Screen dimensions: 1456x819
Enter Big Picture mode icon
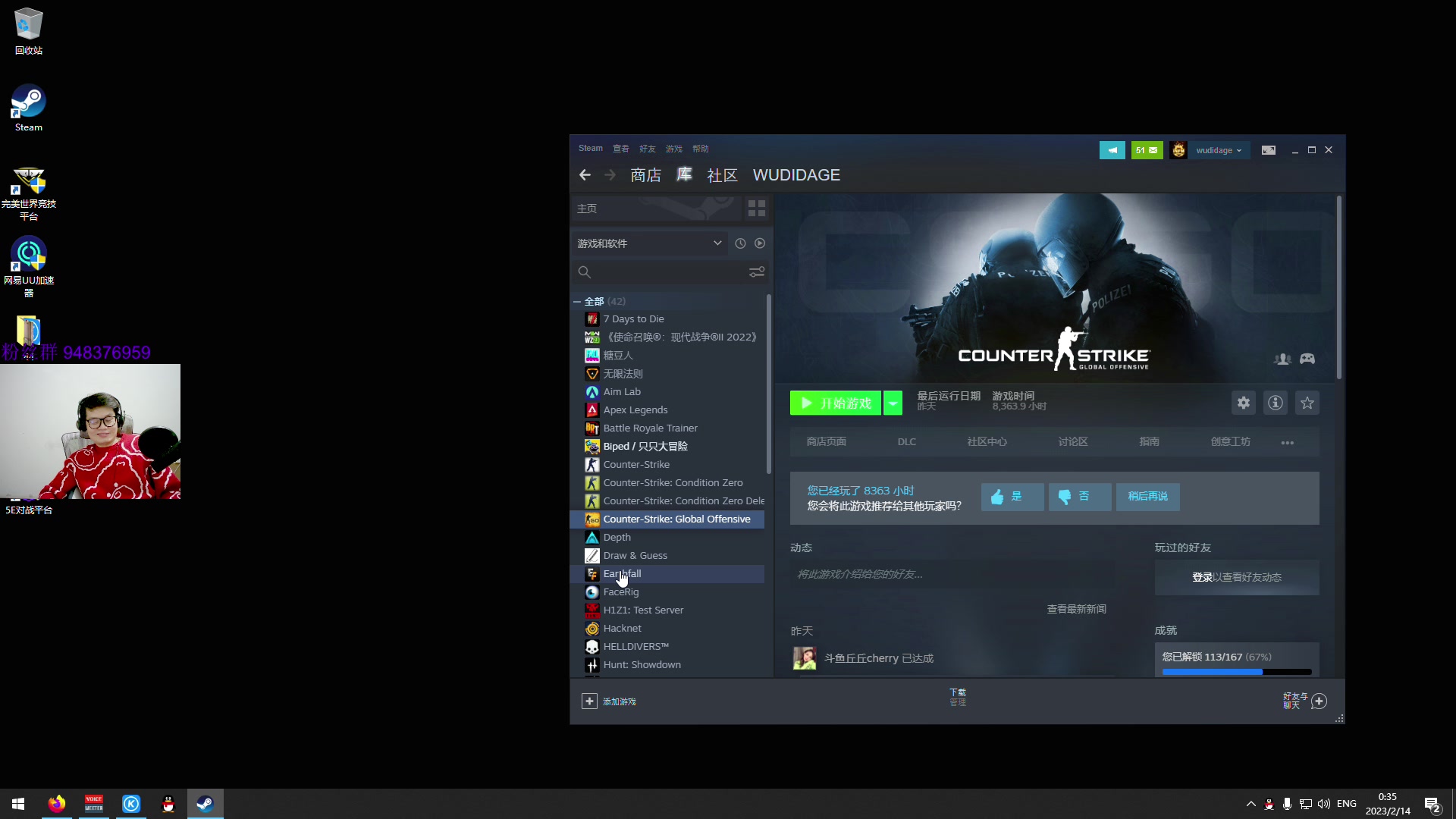pos(1269,150)
